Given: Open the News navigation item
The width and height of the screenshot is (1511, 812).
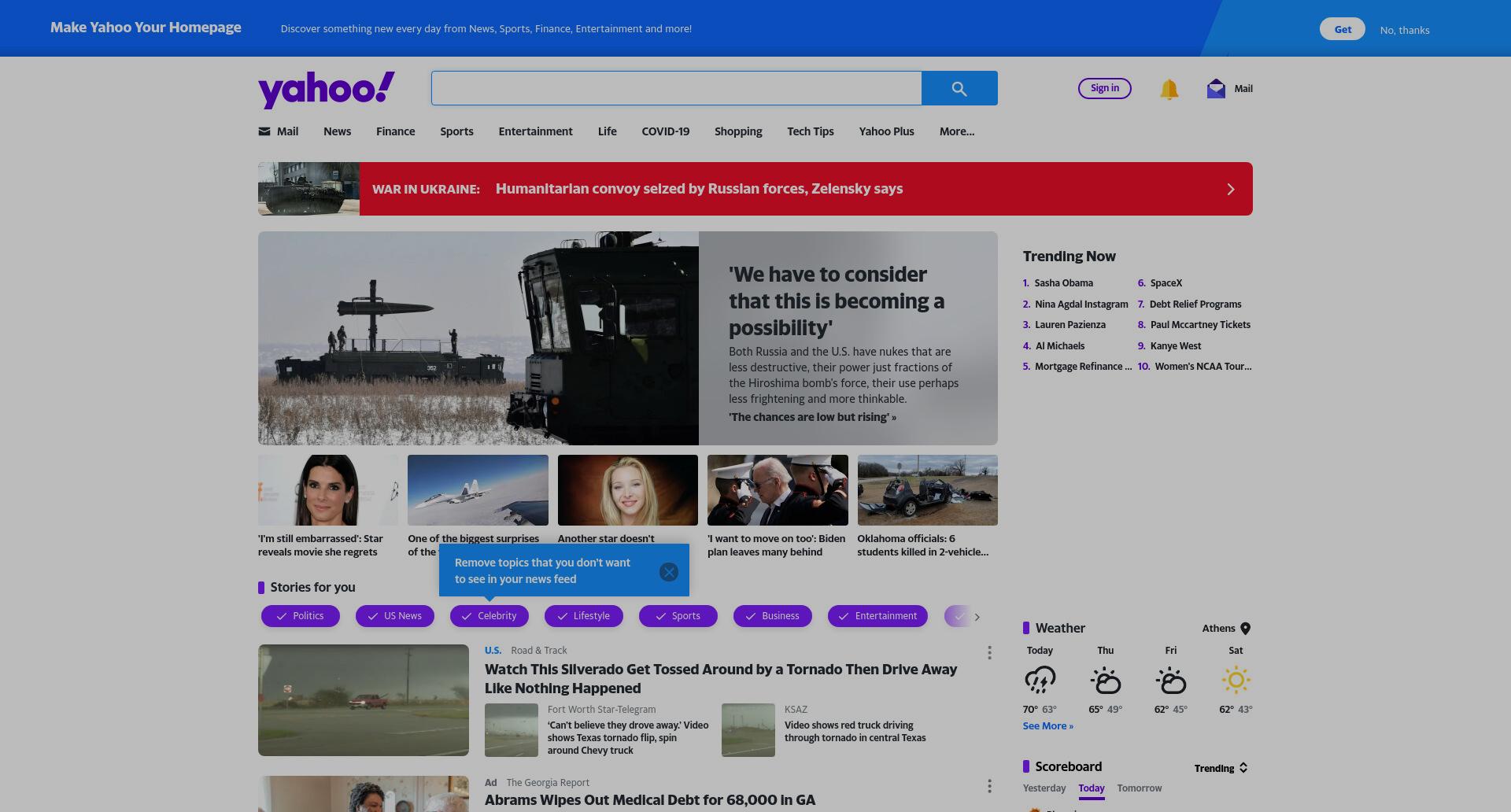Looking at the screenshot, I should pyautogui.click(x=337, y=131).
